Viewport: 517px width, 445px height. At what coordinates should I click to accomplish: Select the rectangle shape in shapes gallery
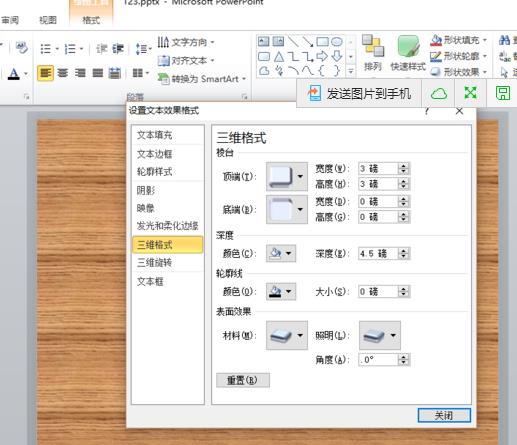tap(322, 42)
